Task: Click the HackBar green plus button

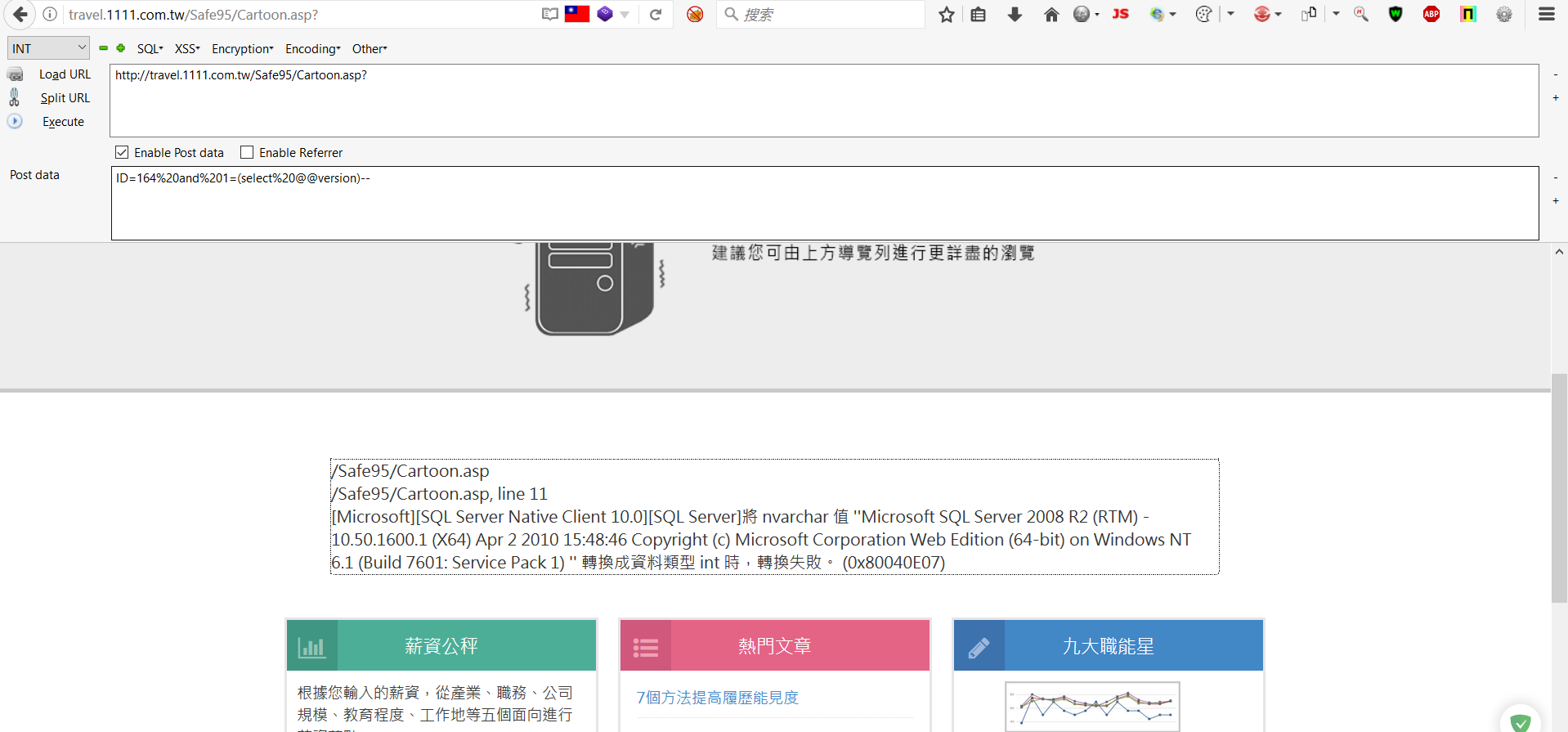Action: point(121,48)
